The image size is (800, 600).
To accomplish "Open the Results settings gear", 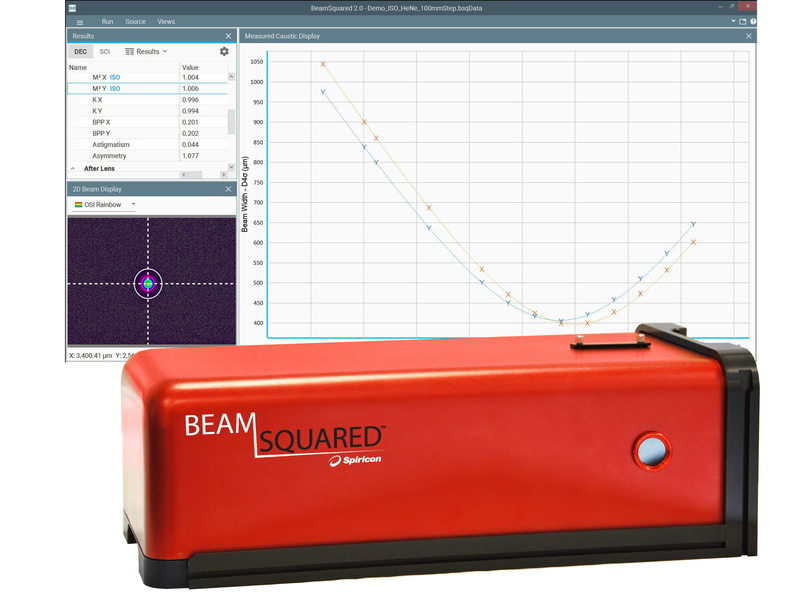I will point(224,52).
